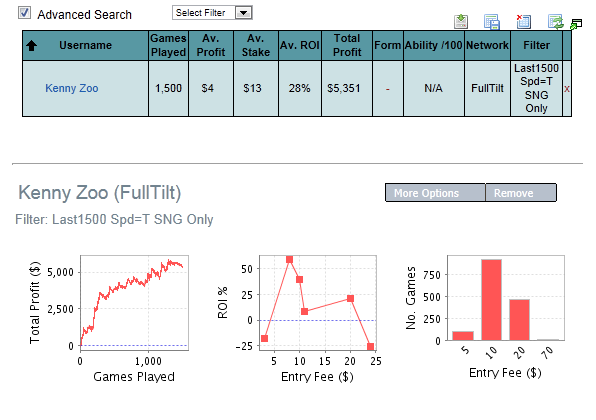
Task: Click the open-in-new-window icon
Action: coord(576,24)
